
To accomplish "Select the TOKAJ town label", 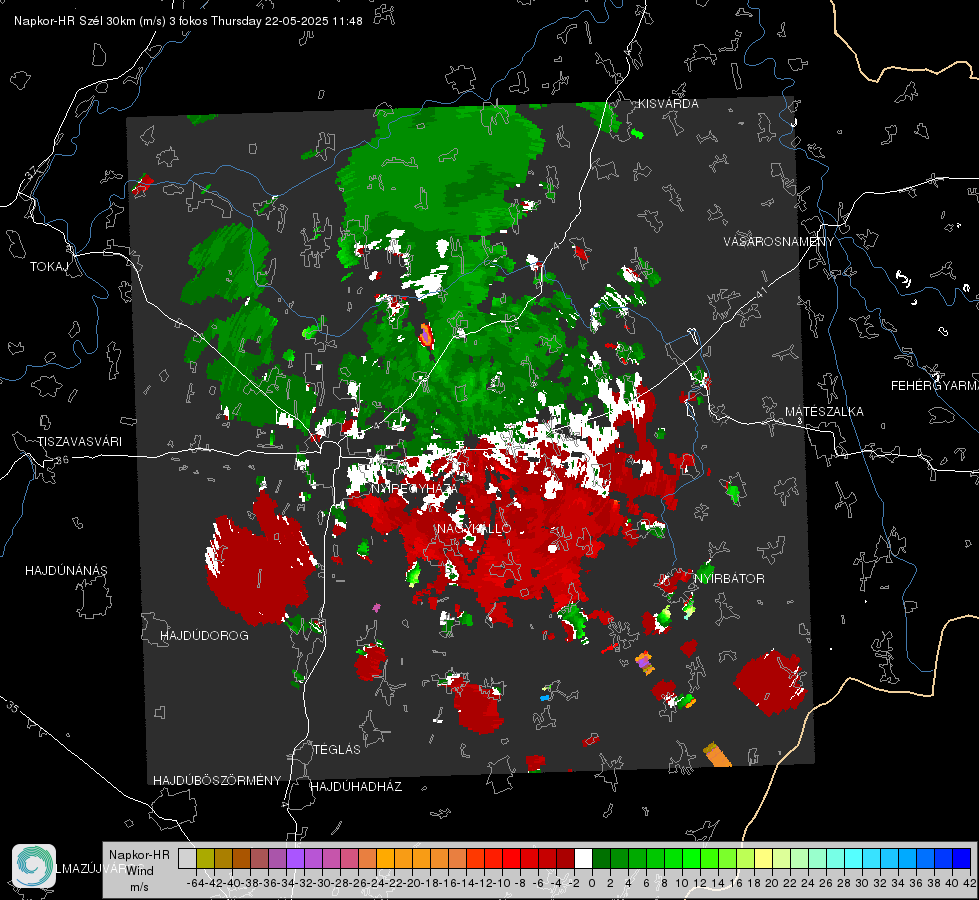I will 49,267.
